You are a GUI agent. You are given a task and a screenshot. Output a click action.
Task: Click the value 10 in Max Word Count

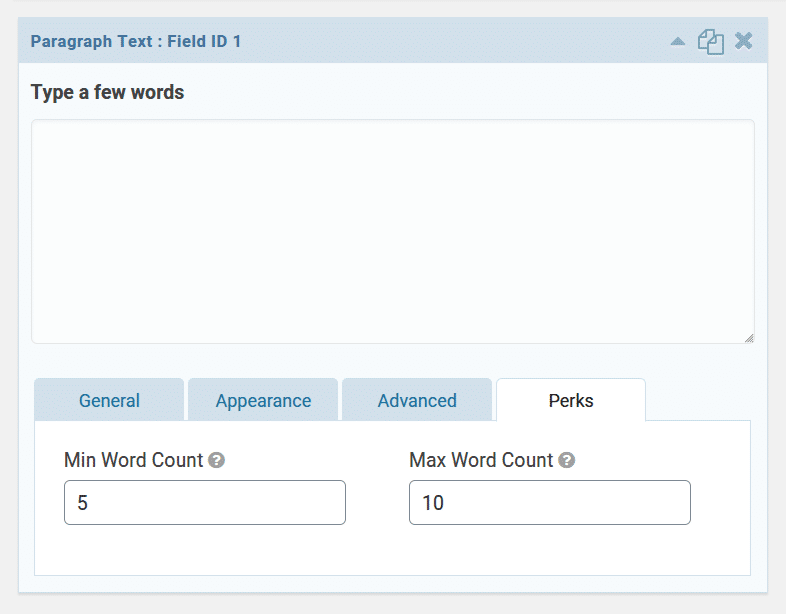coord(433,503)
